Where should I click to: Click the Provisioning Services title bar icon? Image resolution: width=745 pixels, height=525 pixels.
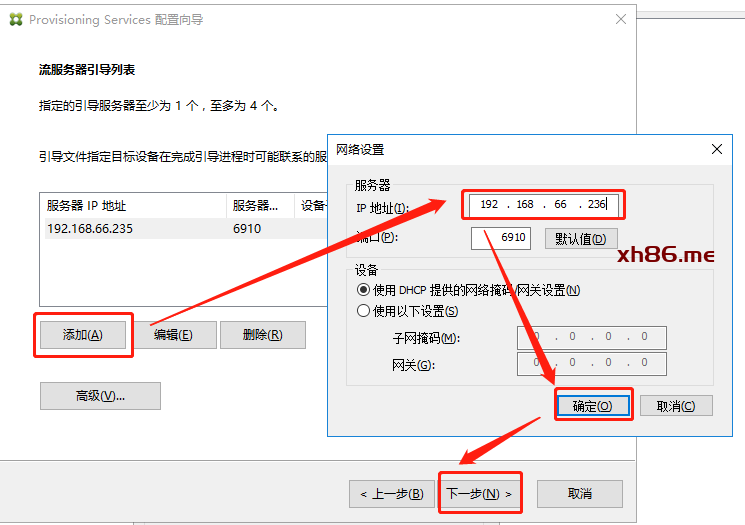pos(16,19)
